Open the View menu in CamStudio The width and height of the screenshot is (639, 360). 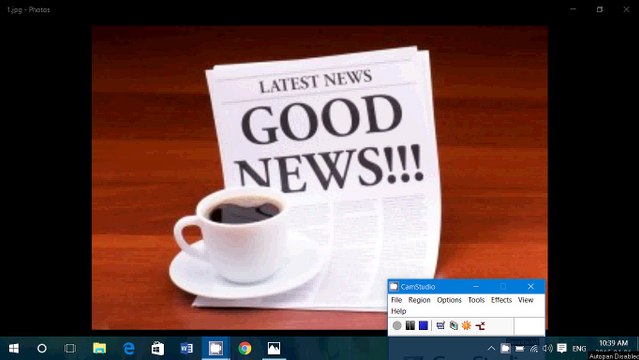tap(526, 300)
